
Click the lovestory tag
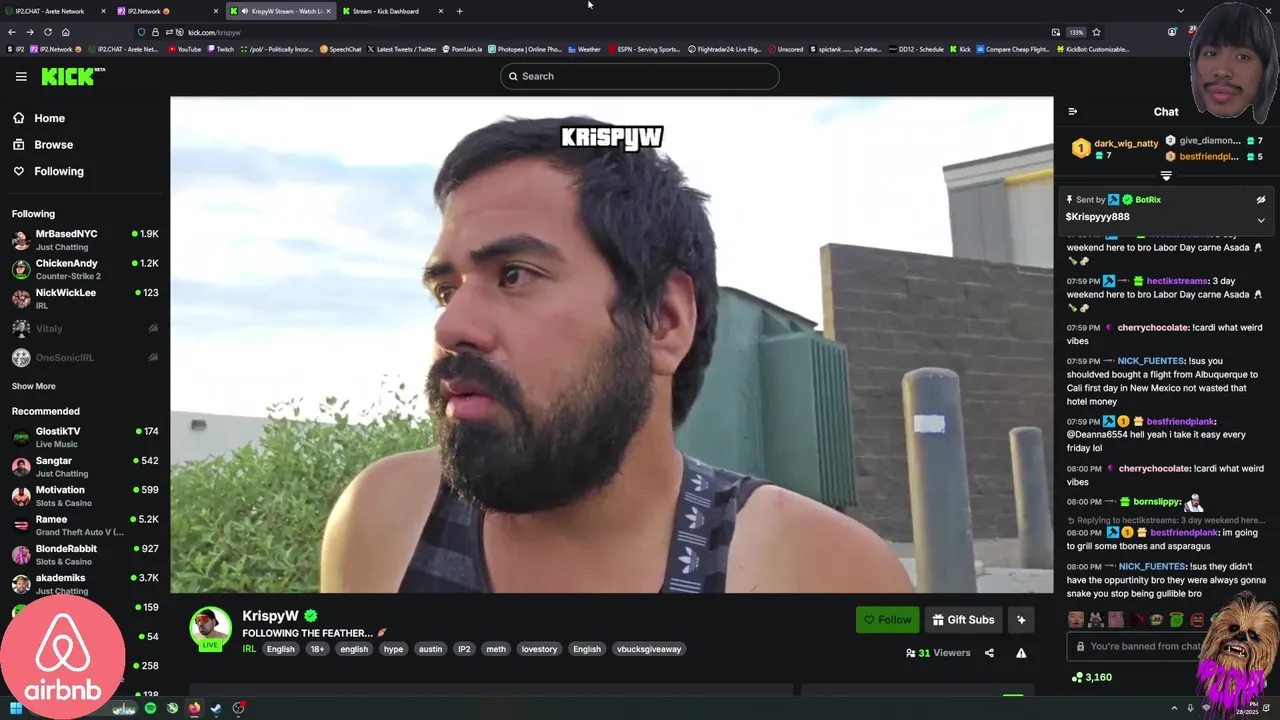(x=539, y=649)
